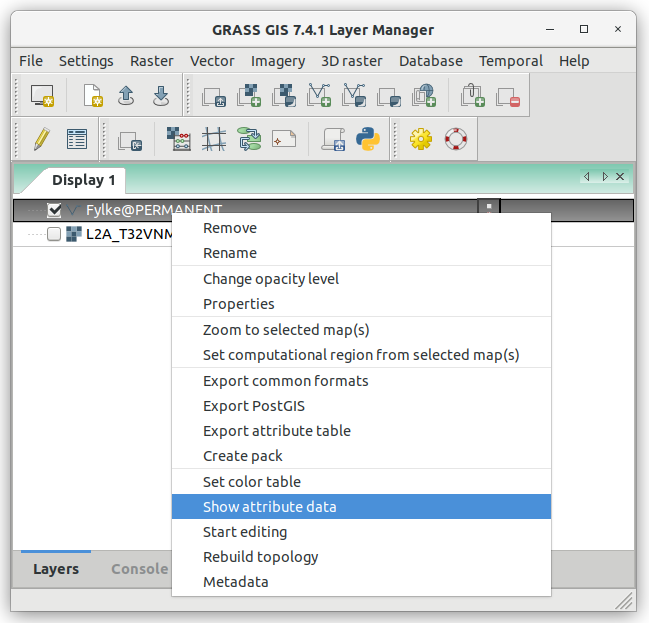The width and height of the screenshot is (649, 623).
Task: Click the add various overlays icon
Action: [389, 97]
